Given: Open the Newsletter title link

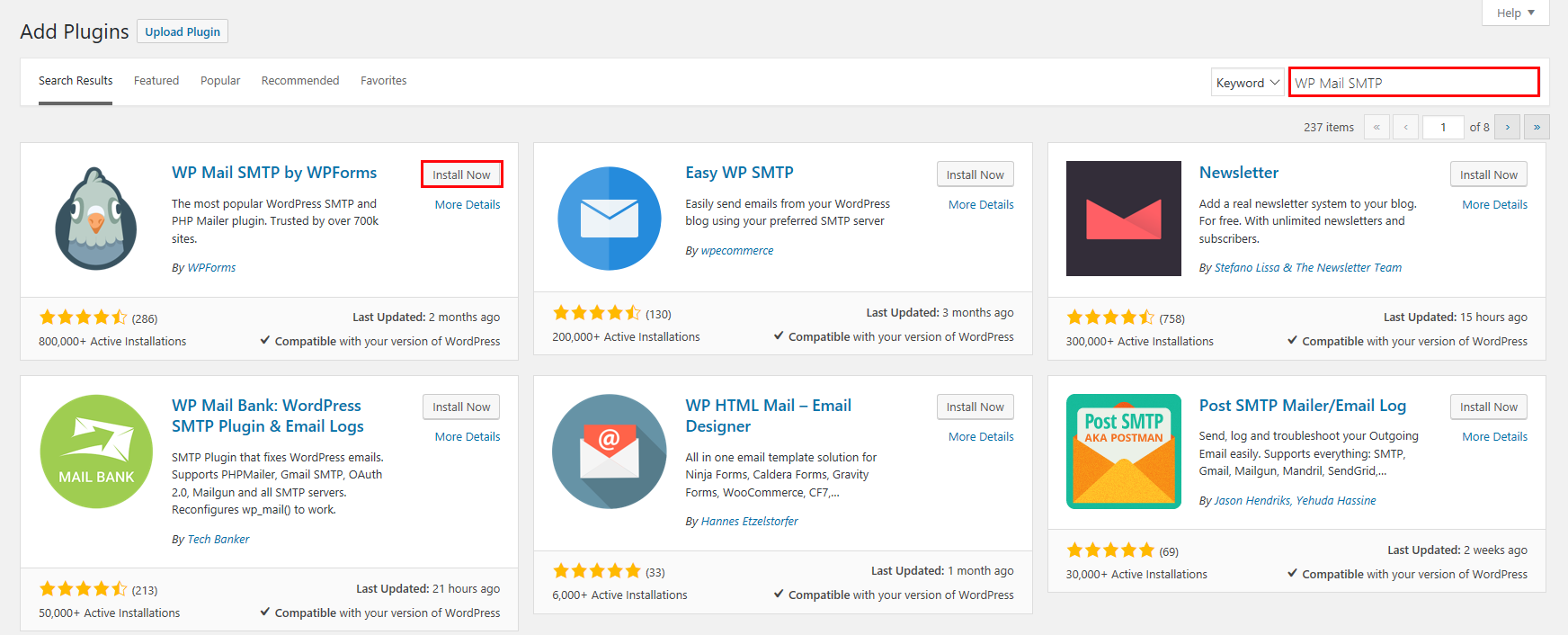Looking at the screenshot, I should (x=1238, y=173).
